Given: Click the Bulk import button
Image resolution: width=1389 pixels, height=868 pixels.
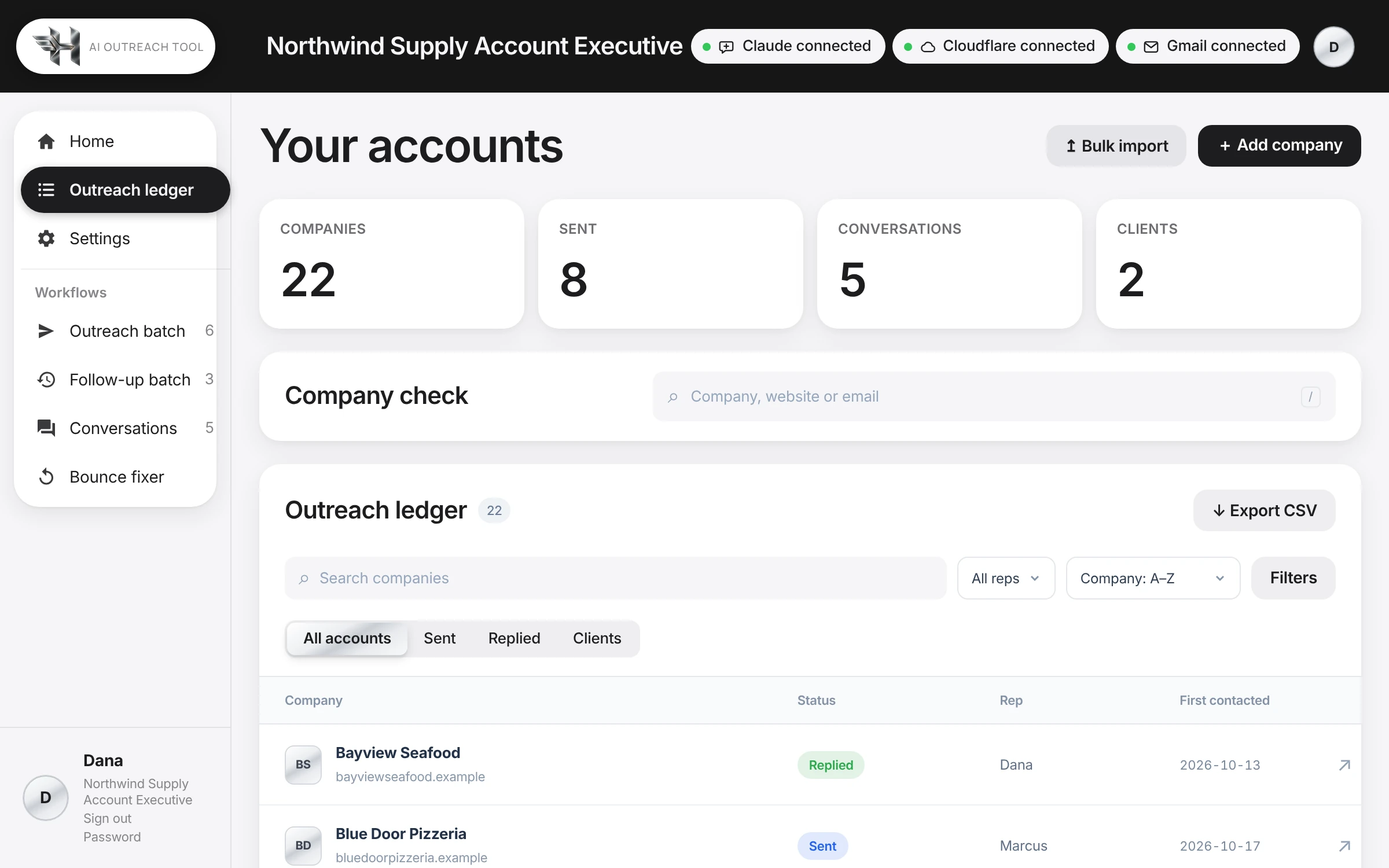Looking at the screenshot, I should coord(1116,146).
